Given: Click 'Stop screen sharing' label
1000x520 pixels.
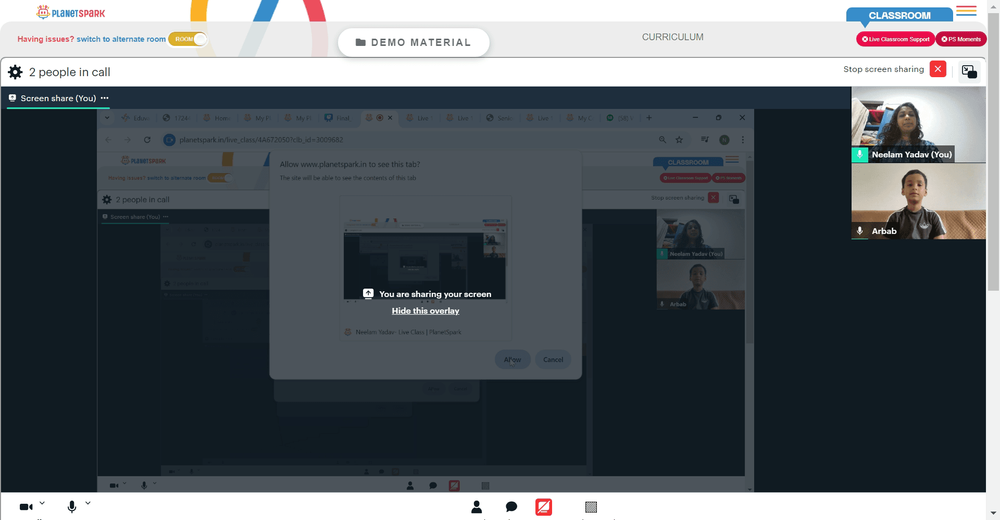Looking at the screenshot, I should [x=883, y=69].
